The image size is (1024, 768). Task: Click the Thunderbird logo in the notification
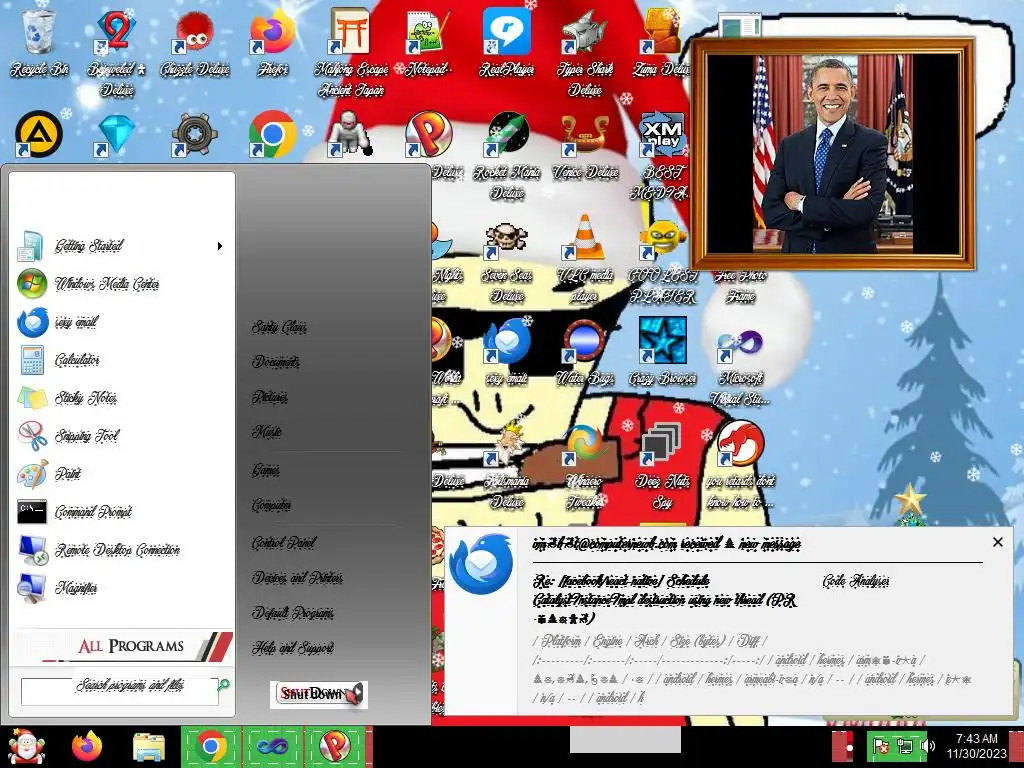point(481,565)
